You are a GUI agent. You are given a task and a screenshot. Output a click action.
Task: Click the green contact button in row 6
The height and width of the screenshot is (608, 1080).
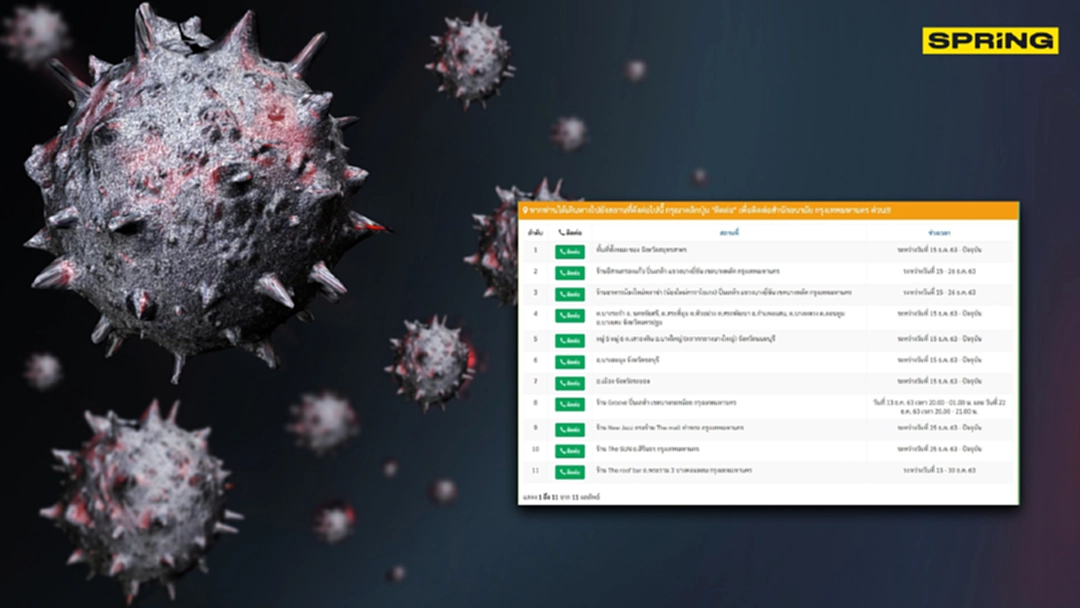[570, 361]
